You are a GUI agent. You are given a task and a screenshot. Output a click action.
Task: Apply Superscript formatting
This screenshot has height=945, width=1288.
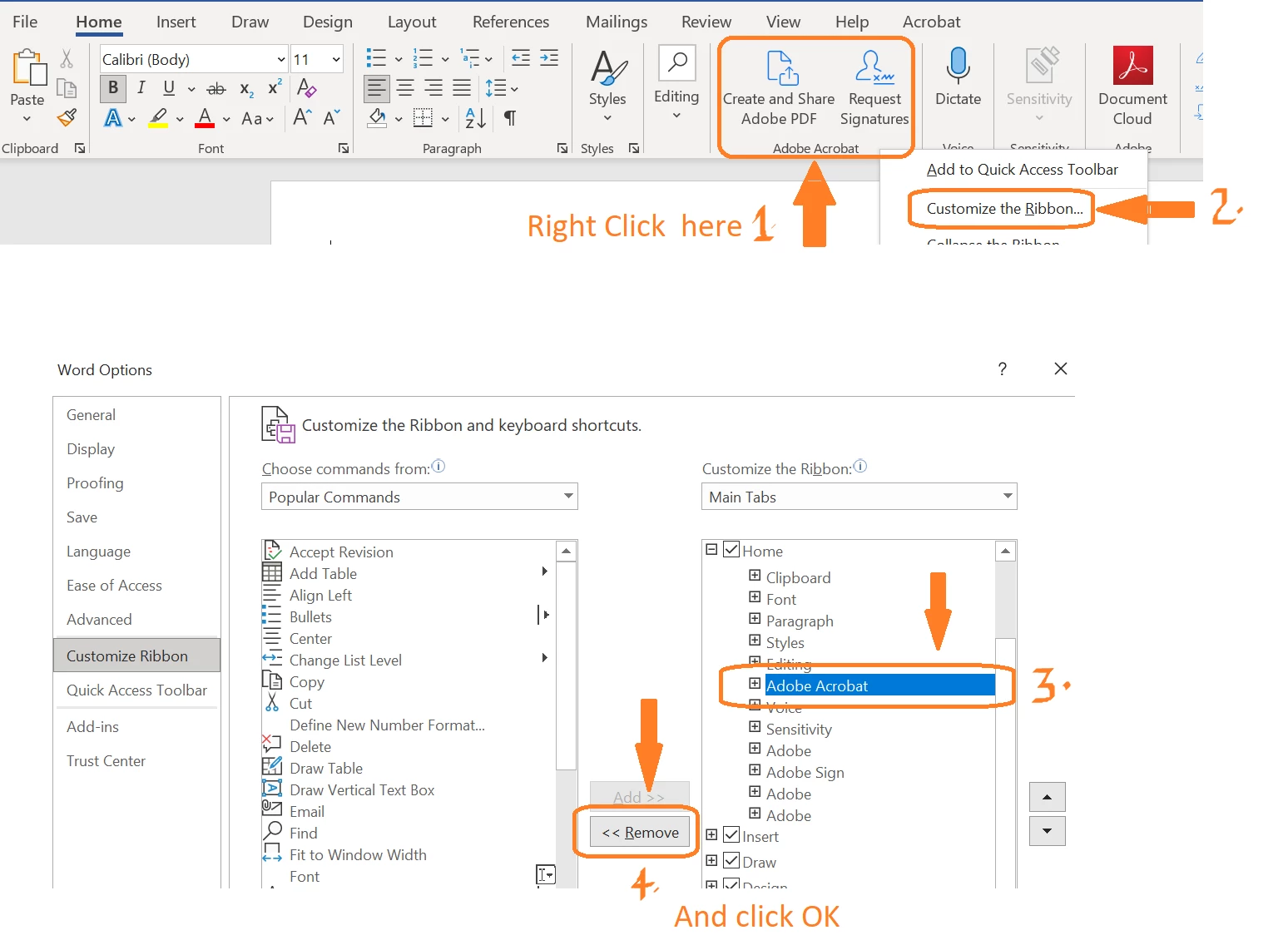(x=275, y=87)
